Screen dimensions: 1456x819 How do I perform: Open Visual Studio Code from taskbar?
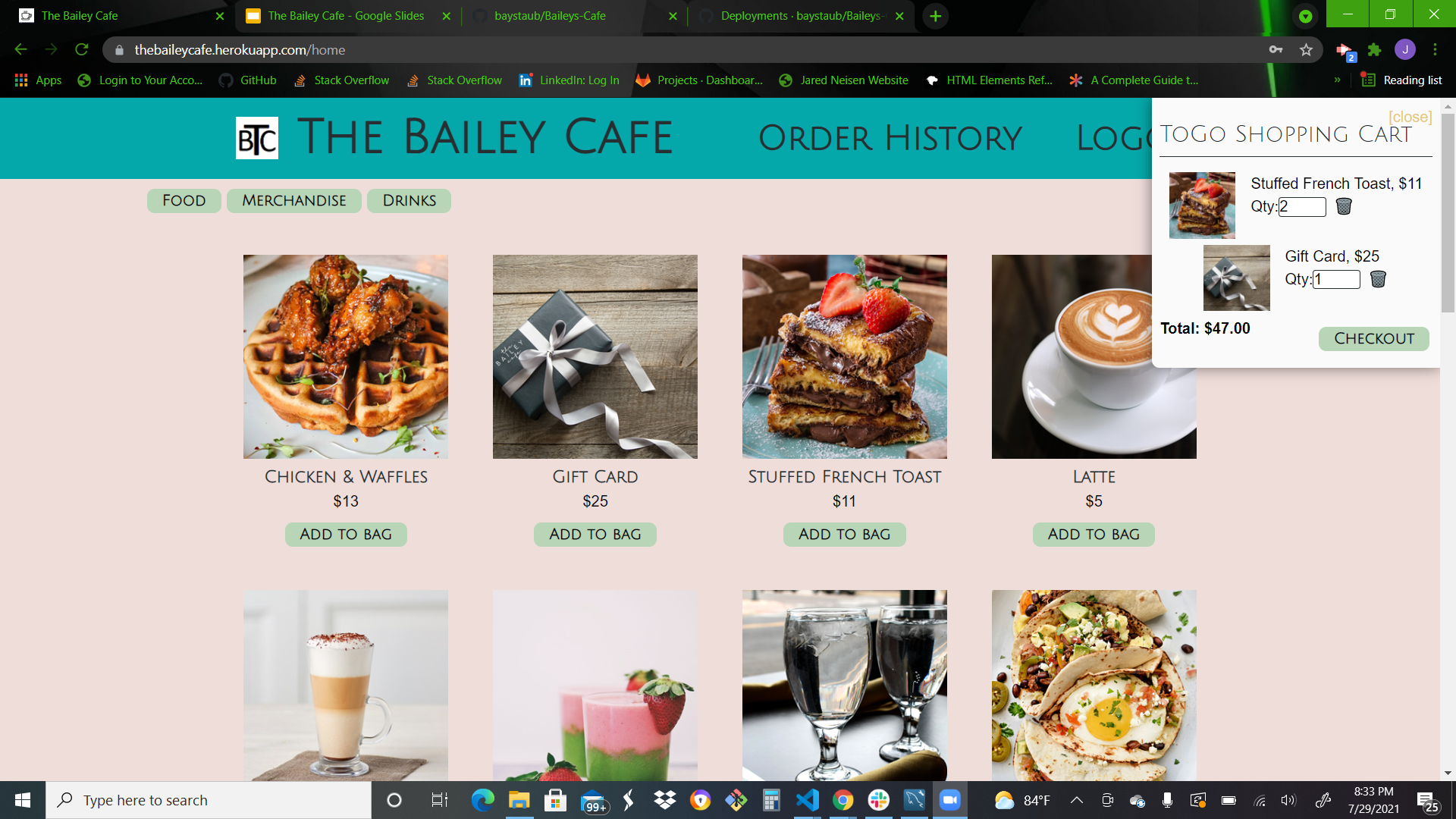807,800
